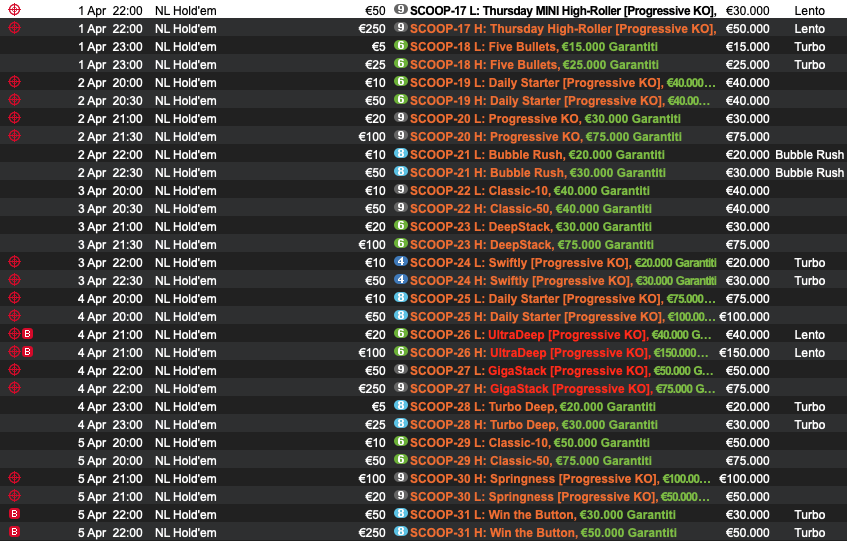The width and height of the screenshot is (847, 541).
Task: Click the knockout target icon on SCOOP-27 H GigaStack
Action: coord(15,388)
